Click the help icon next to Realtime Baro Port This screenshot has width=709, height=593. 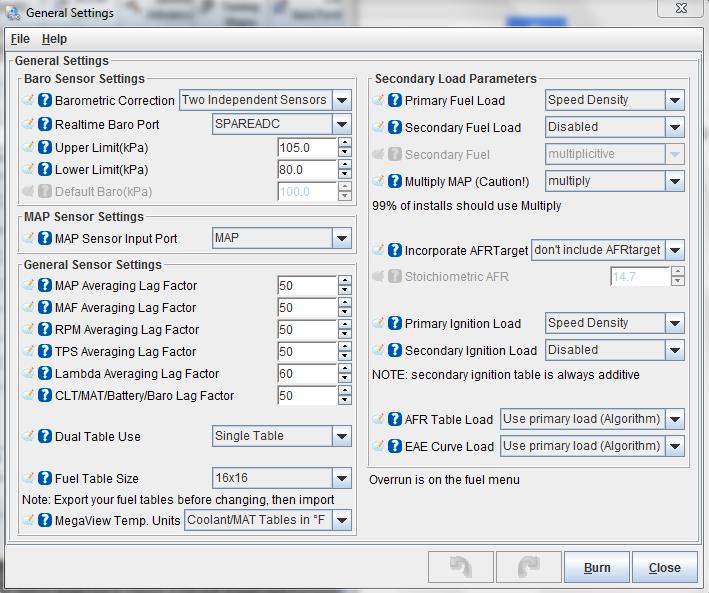pyautogui.click(x=45, y=125)
